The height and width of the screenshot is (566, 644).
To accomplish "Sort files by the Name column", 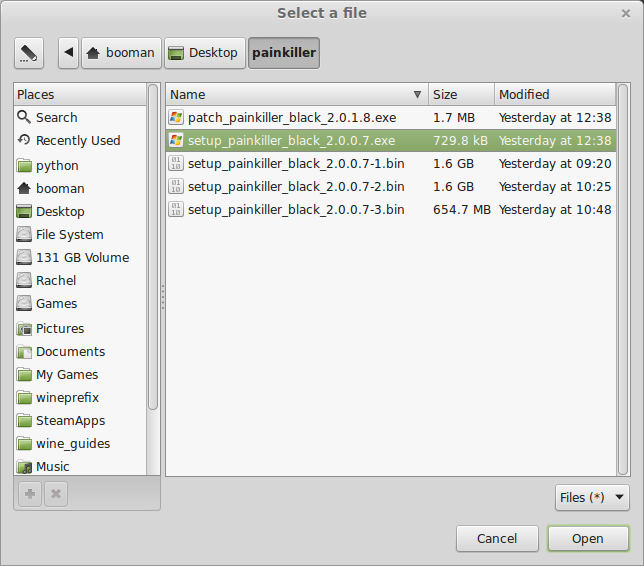I will (x=297, y=94).
